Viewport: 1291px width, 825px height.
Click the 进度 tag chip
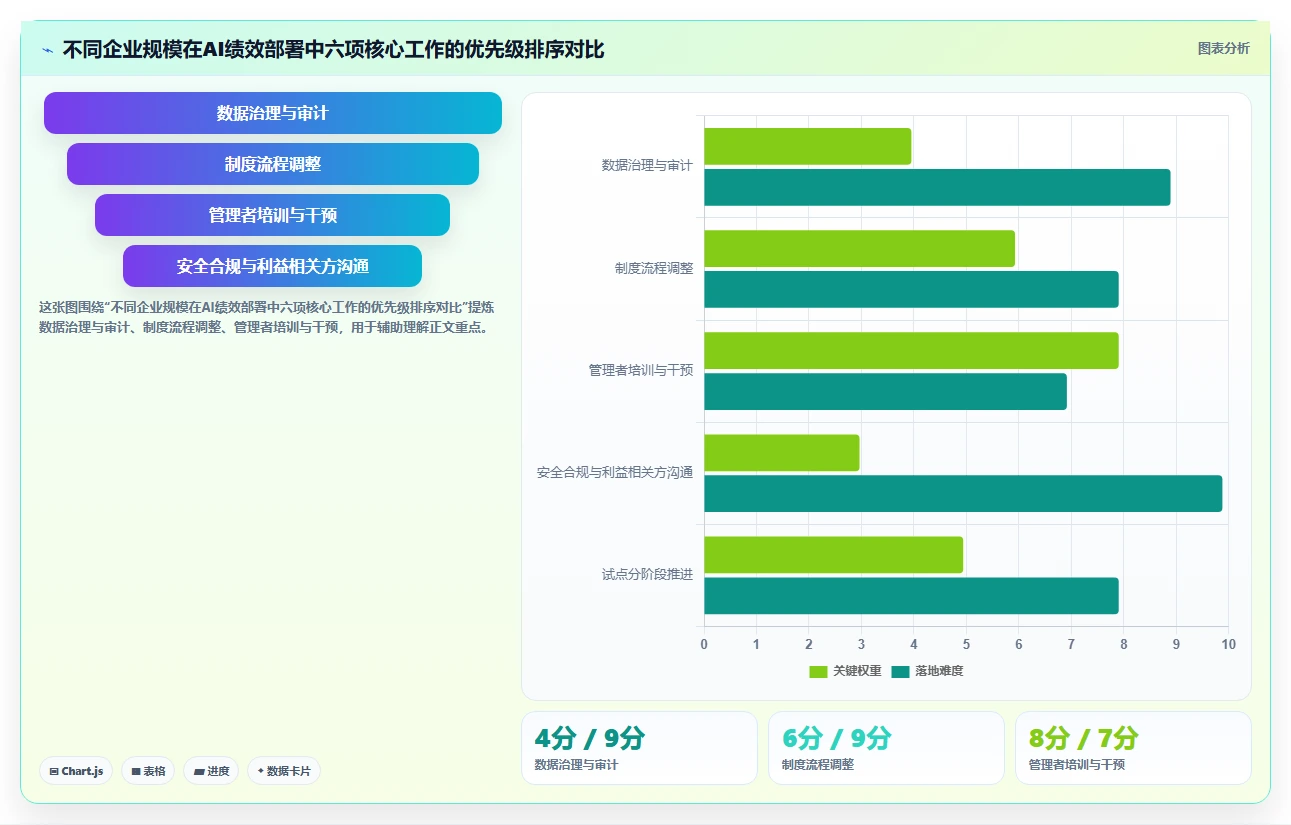point(211,771)
